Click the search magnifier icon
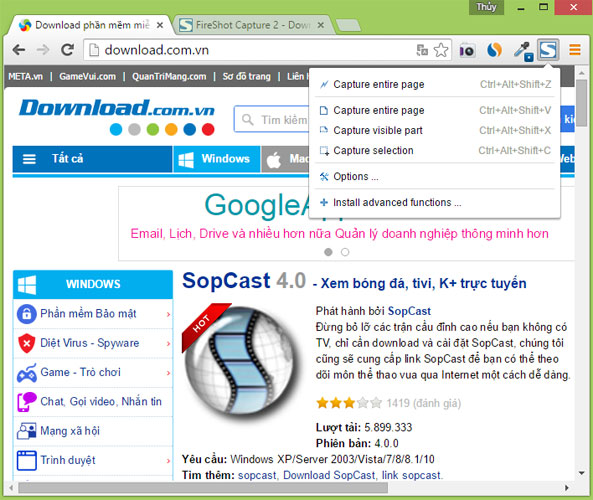Screen dimensions: 593x500 pos(247,120)
